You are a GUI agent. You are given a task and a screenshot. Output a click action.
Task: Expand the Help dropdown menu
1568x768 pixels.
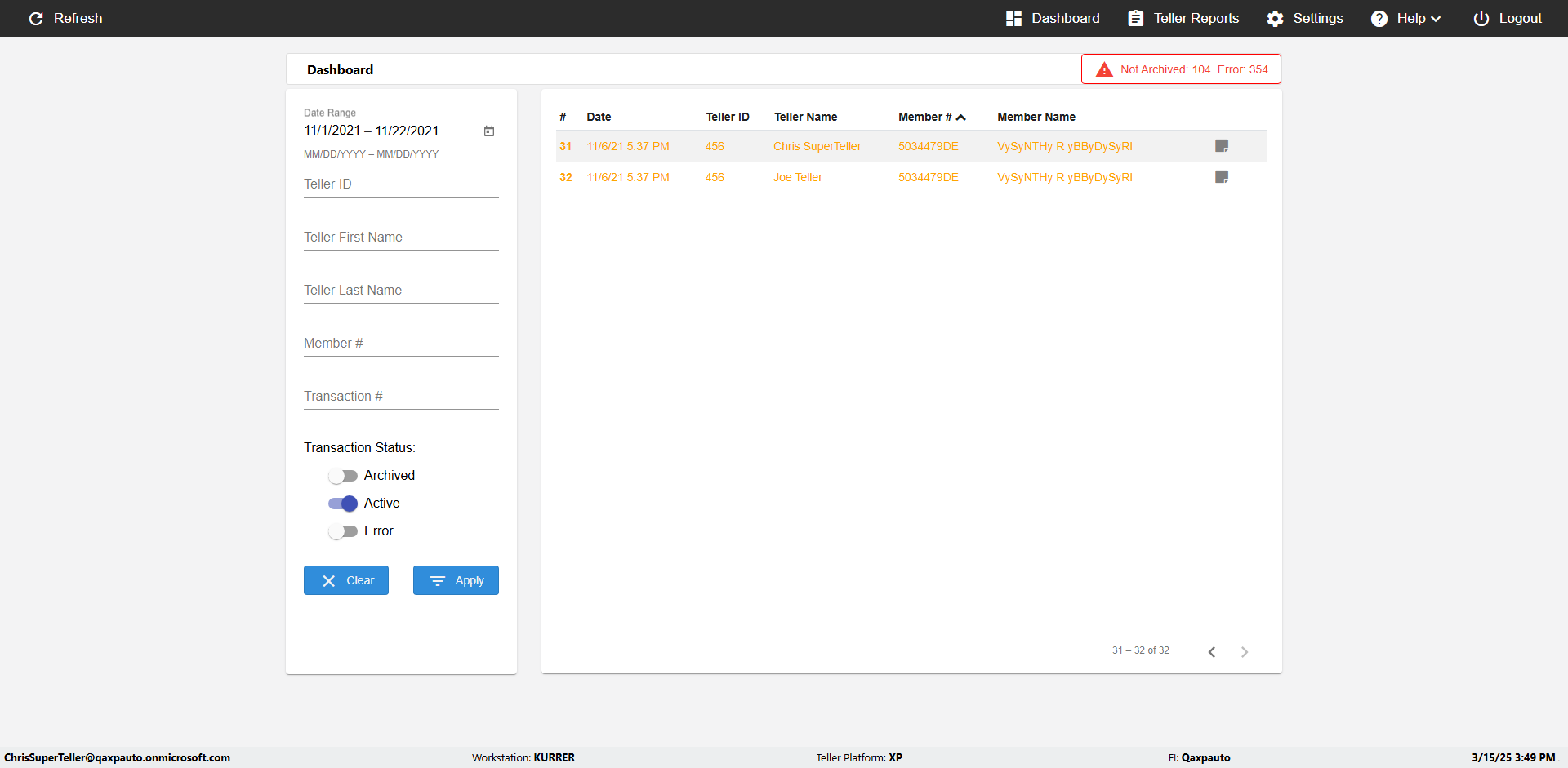point(1405,18)
